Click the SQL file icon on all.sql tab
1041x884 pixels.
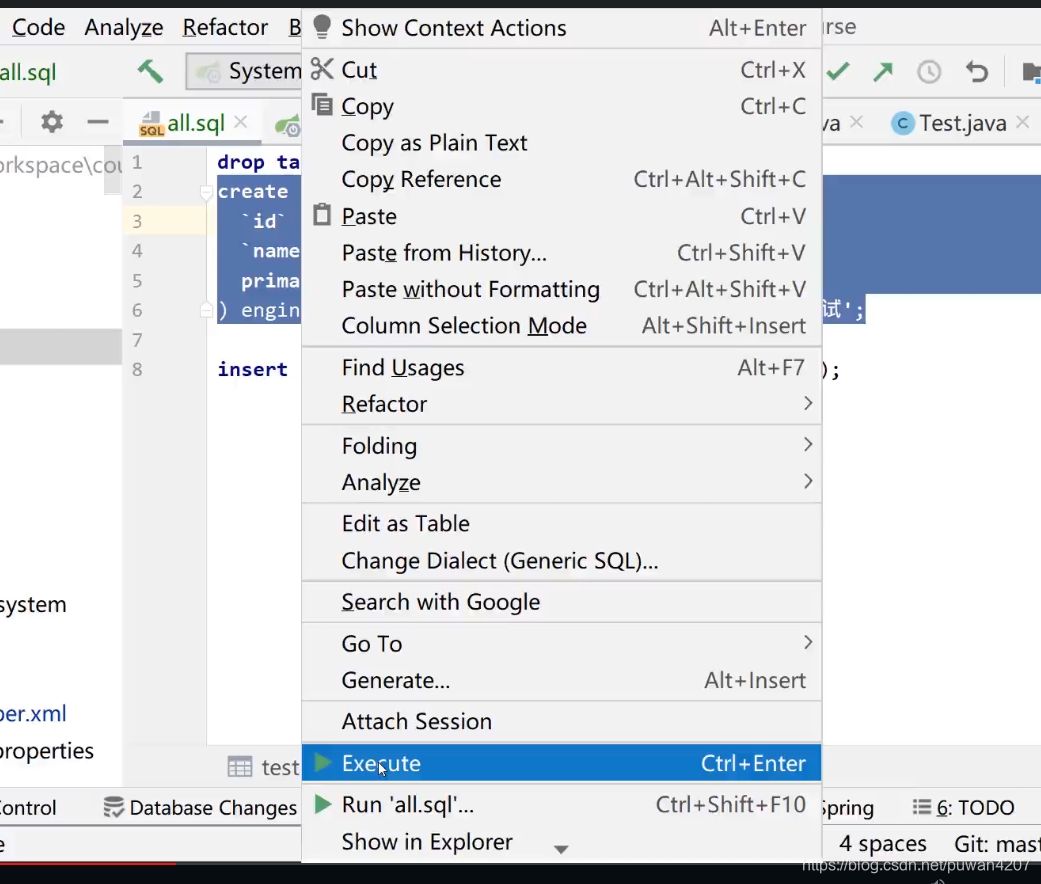[151, 123]
